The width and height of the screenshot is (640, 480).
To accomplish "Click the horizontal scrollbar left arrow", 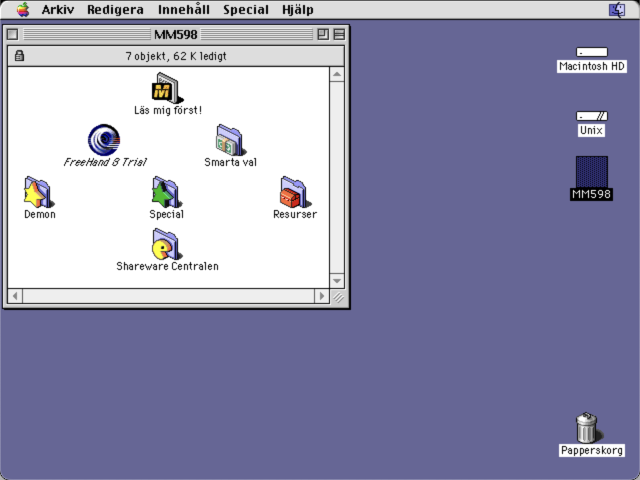I will click(x=15, y=296).
